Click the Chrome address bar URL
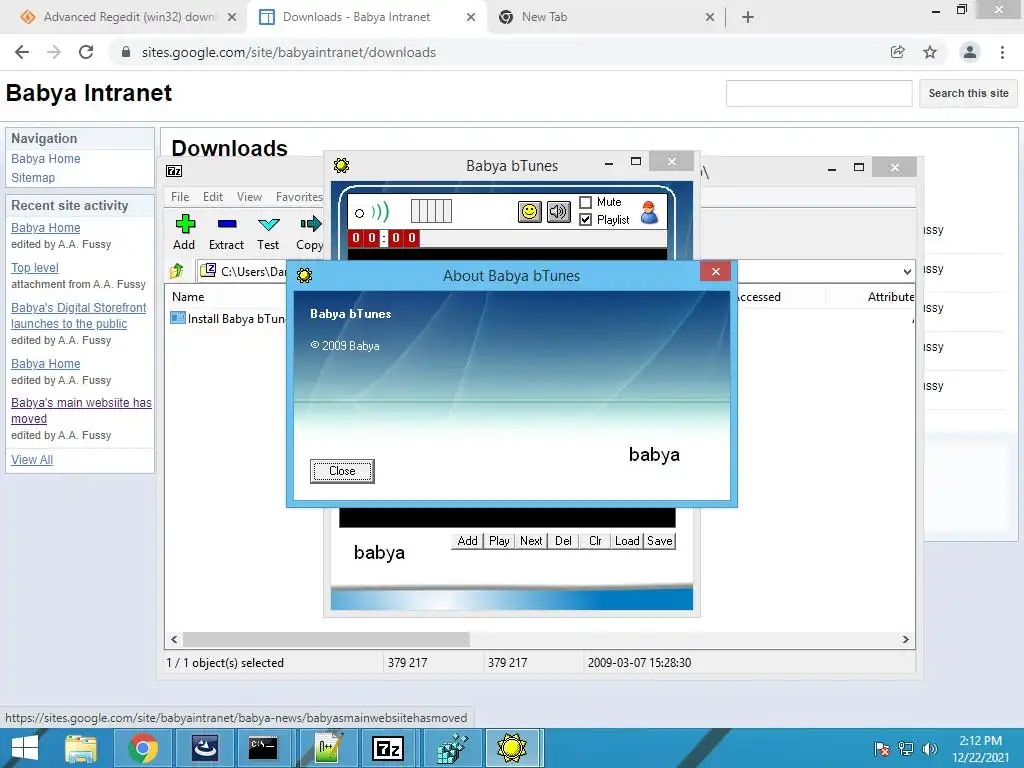The height and width of the screenshot is (768, 1024). click(x=289, y=52)
